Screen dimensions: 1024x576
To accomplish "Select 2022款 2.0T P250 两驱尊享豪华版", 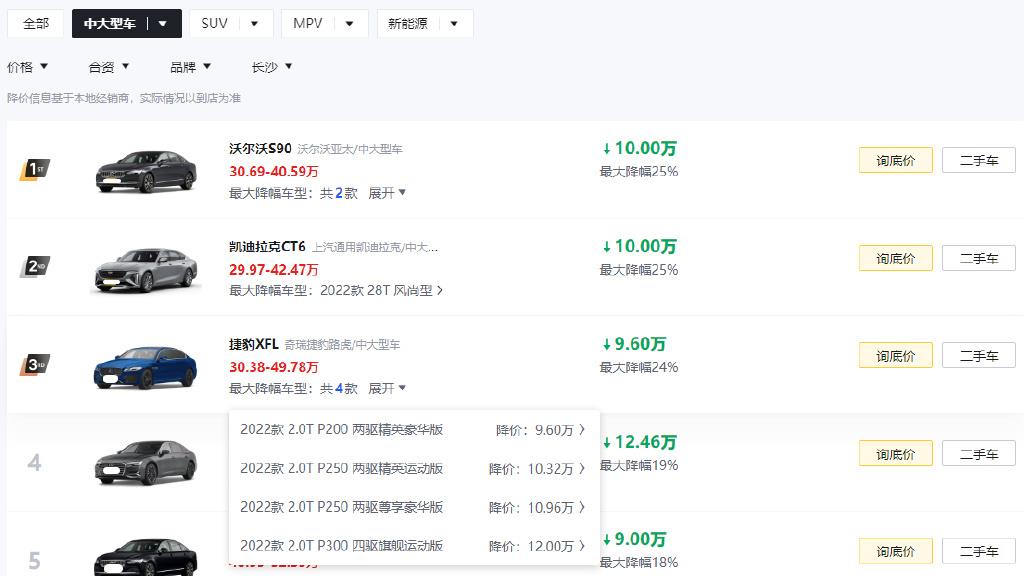I will [x=342, y=507].
